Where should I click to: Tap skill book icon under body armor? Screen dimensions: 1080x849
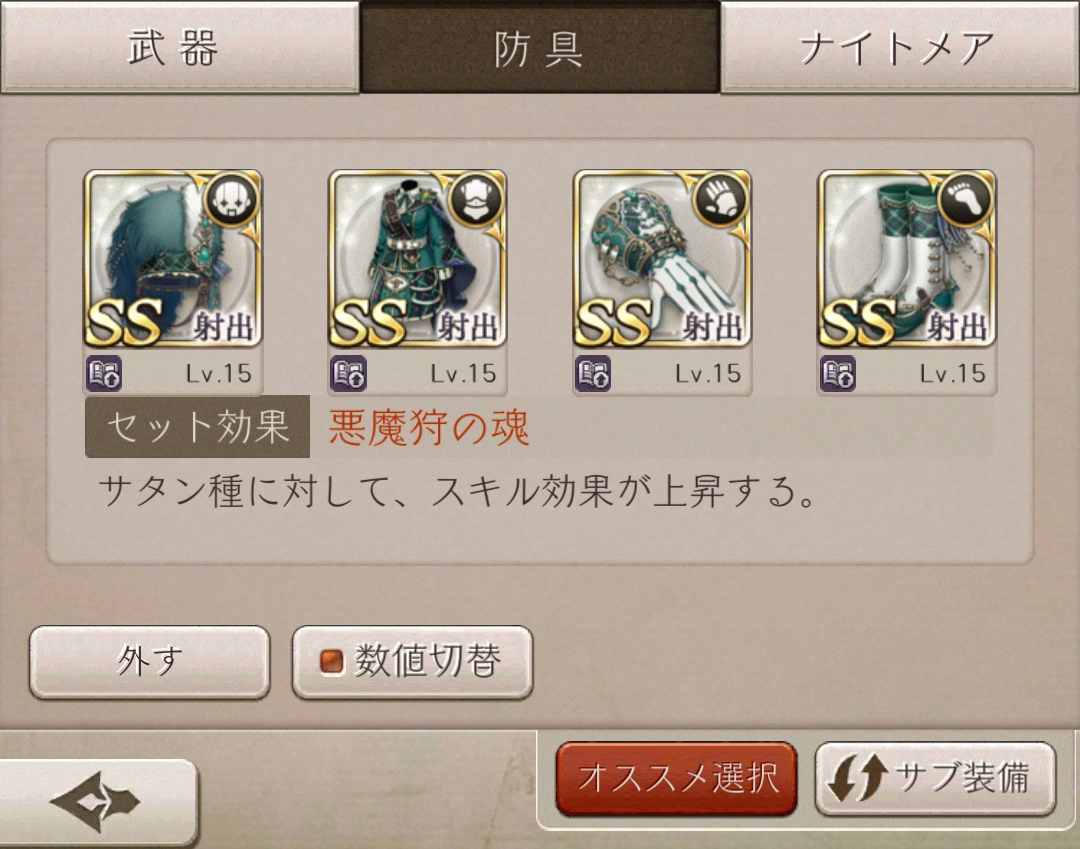point(349,374)
